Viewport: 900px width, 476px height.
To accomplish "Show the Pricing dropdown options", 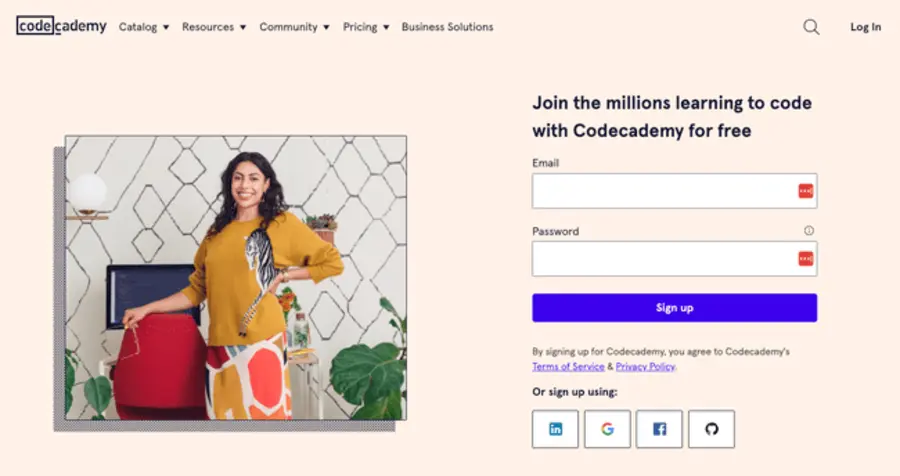I will coord(366,27).
